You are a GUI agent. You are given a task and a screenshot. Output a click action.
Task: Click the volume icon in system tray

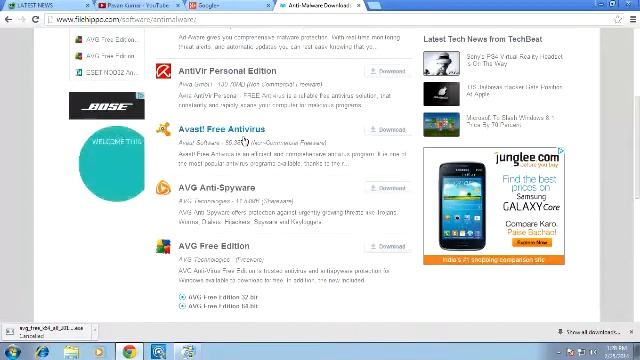(x=594, y=352)
